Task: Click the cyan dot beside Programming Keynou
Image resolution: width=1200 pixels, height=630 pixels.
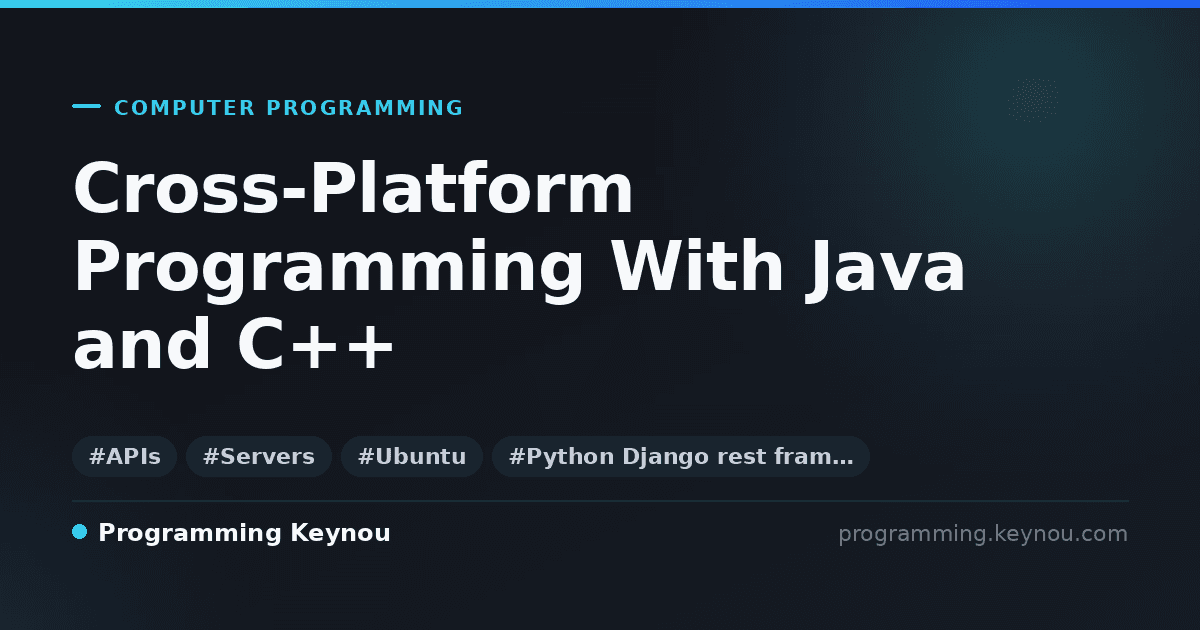Action: [80, 532]
